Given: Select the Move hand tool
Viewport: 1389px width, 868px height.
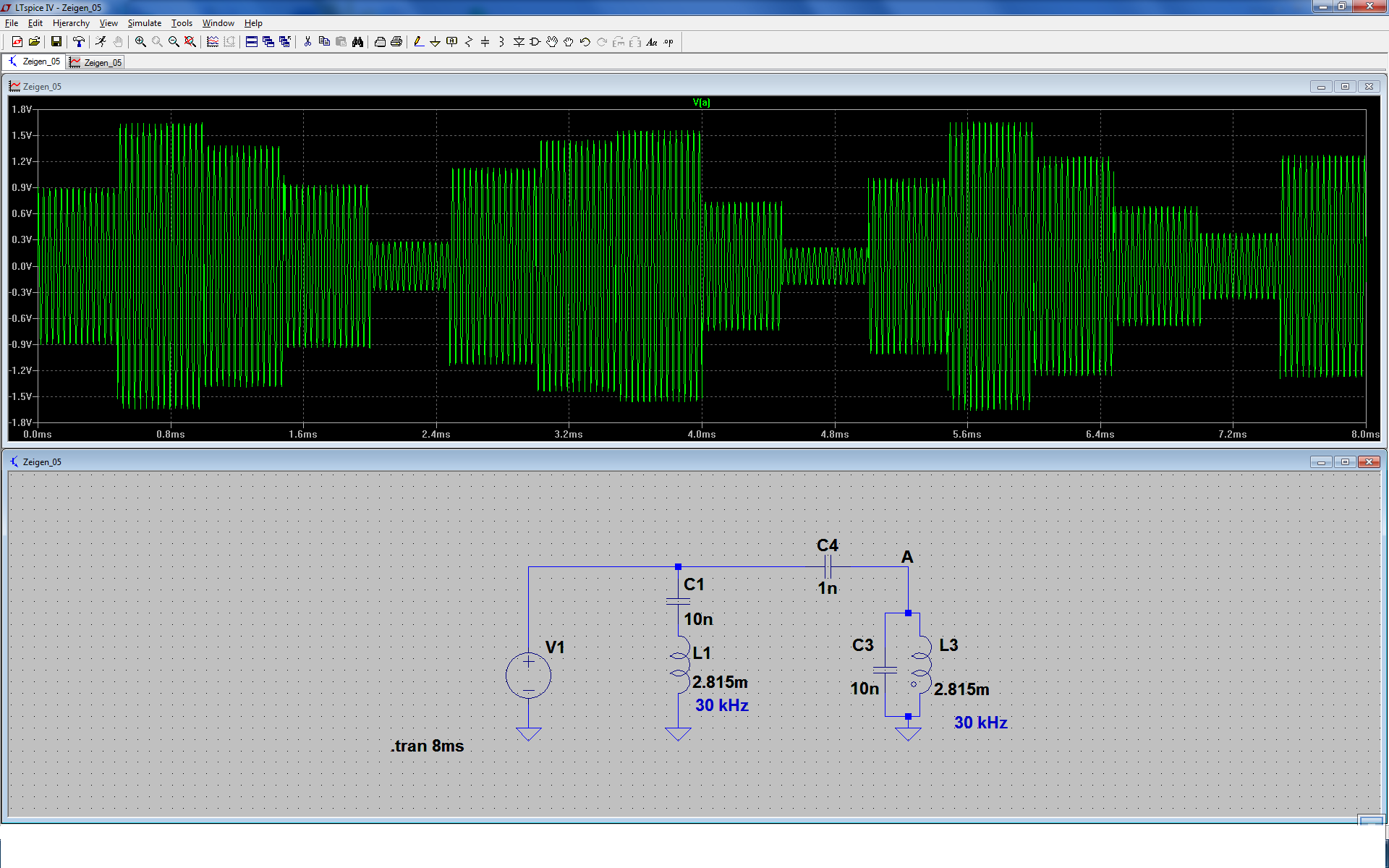Looking at the screenshot, I should [552, 42].
